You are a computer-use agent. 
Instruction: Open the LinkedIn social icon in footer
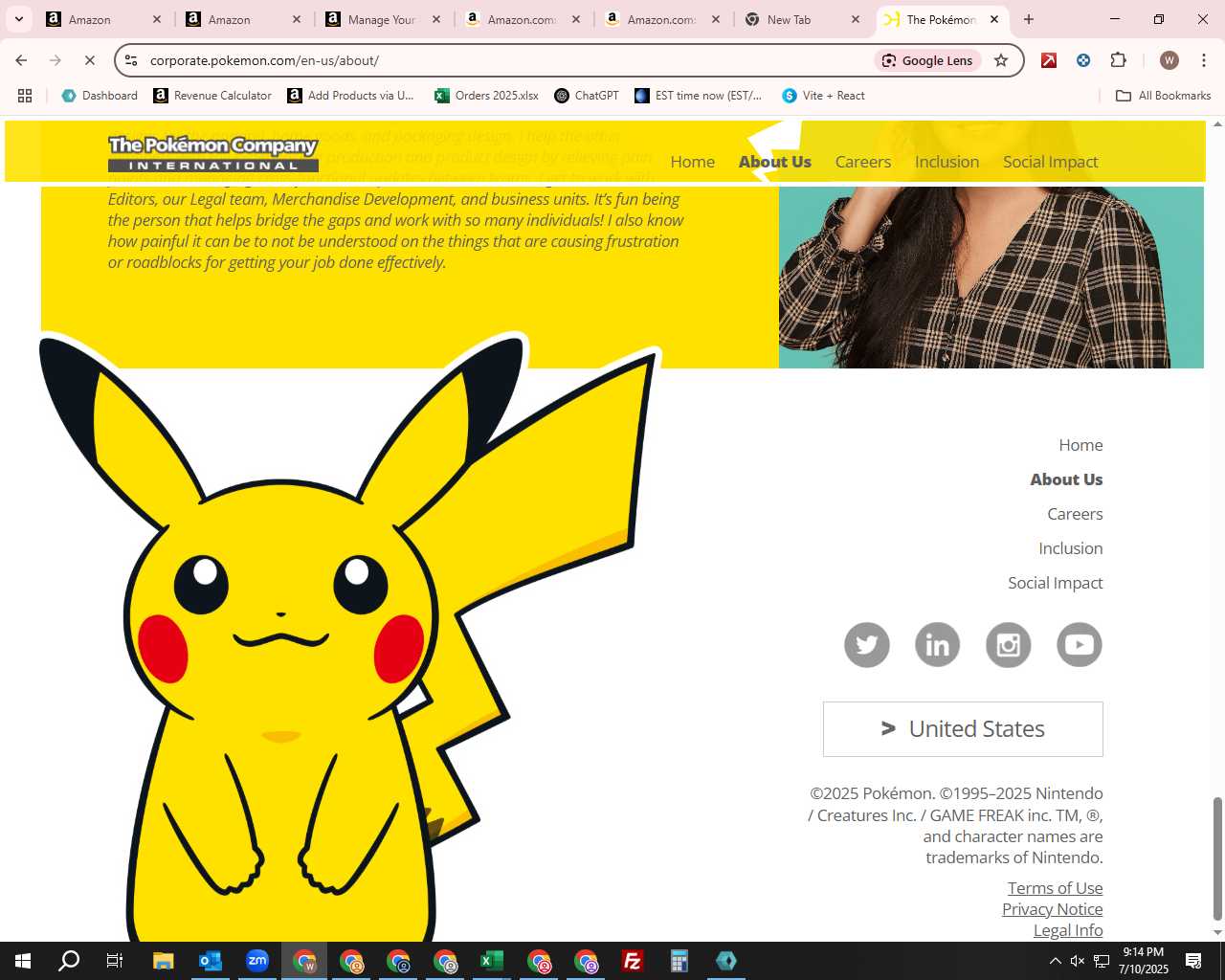[938, 645]
